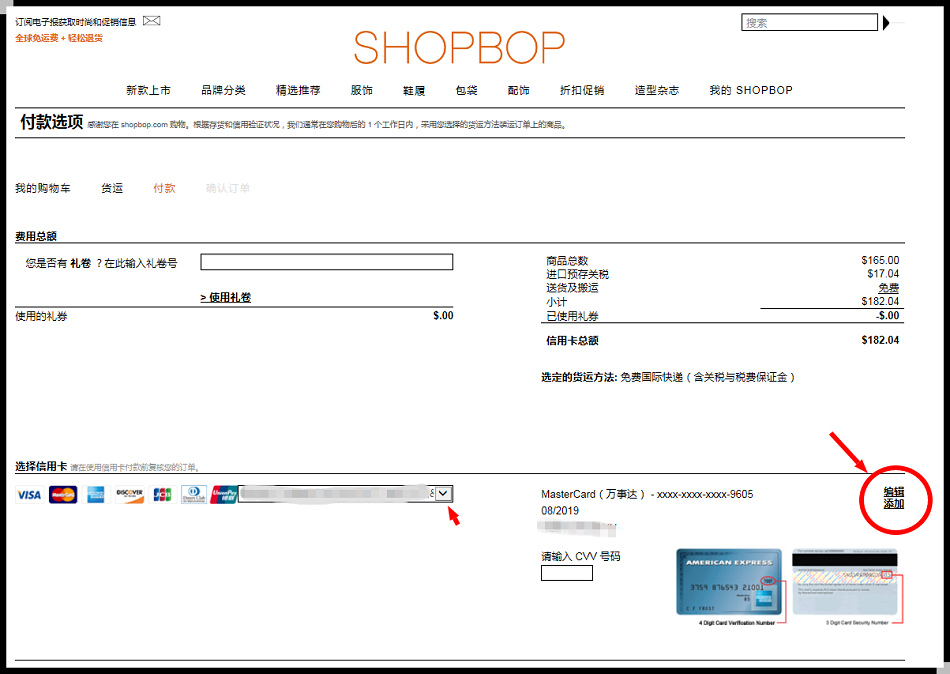
Task: Click the 确认订单 checkout step
Action: tap(228, 189)
